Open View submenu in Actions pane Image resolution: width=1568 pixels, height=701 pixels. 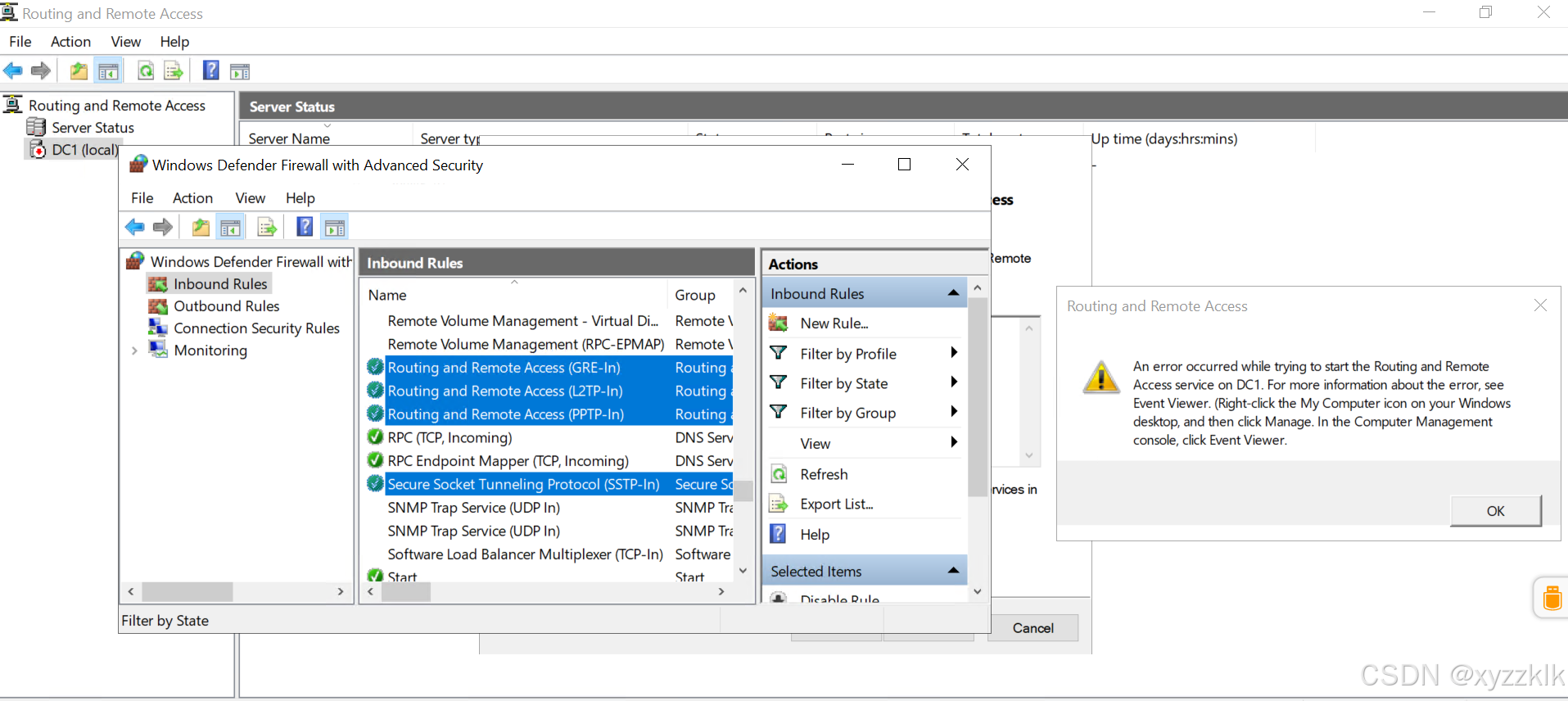(x=864, y=443)
